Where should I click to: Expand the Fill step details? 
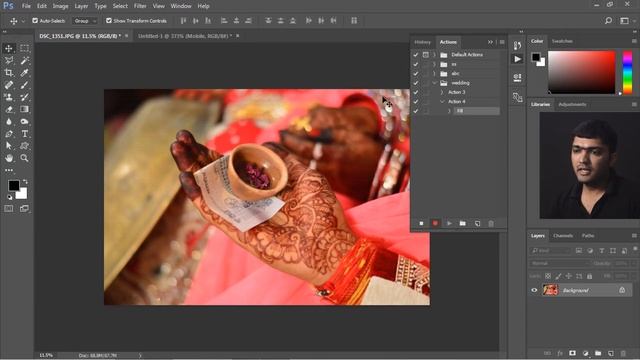click(x=449, y=111)
